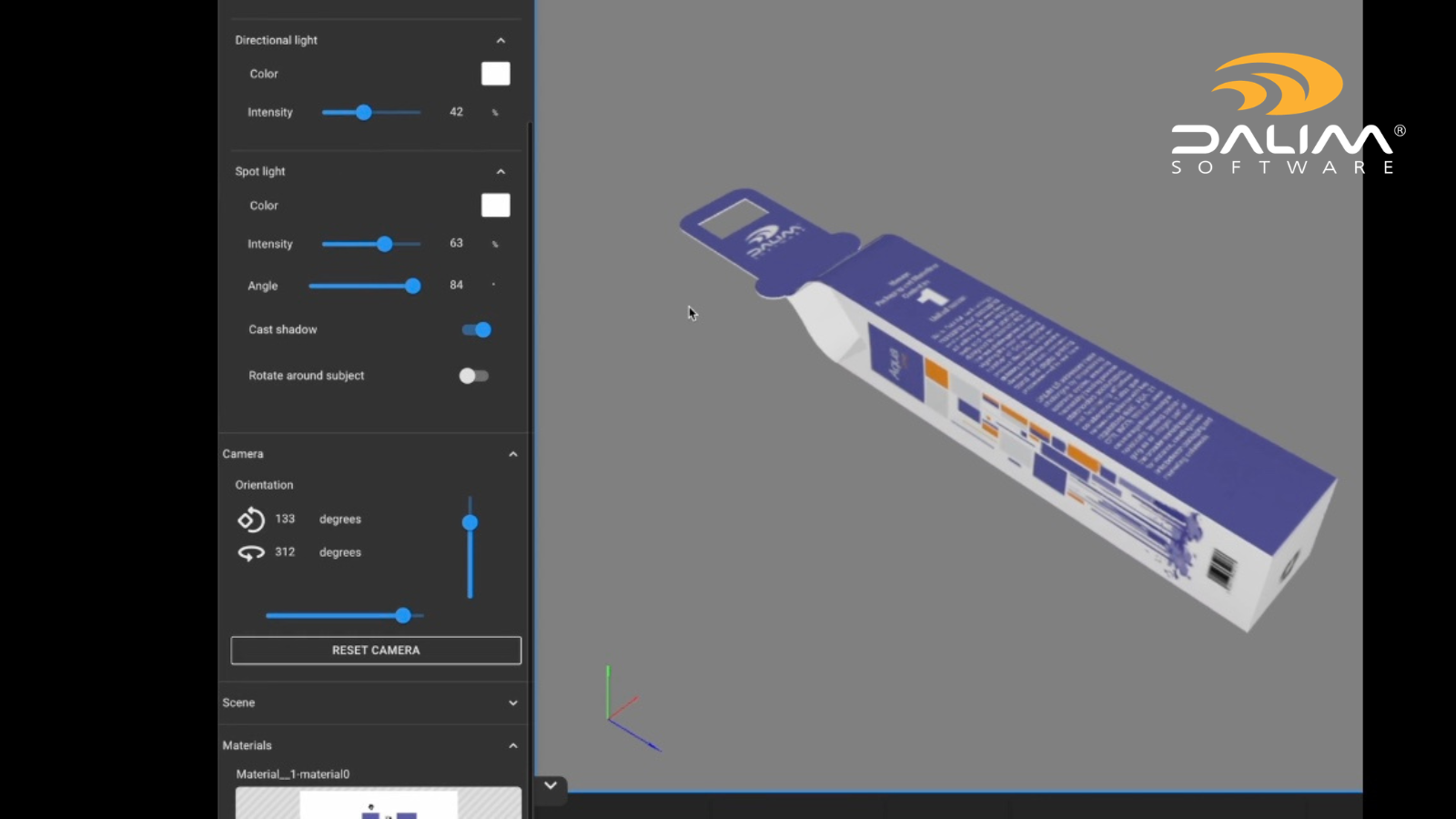
Task: Click Directional light Intensity slider handle
Action: point(364,112)
